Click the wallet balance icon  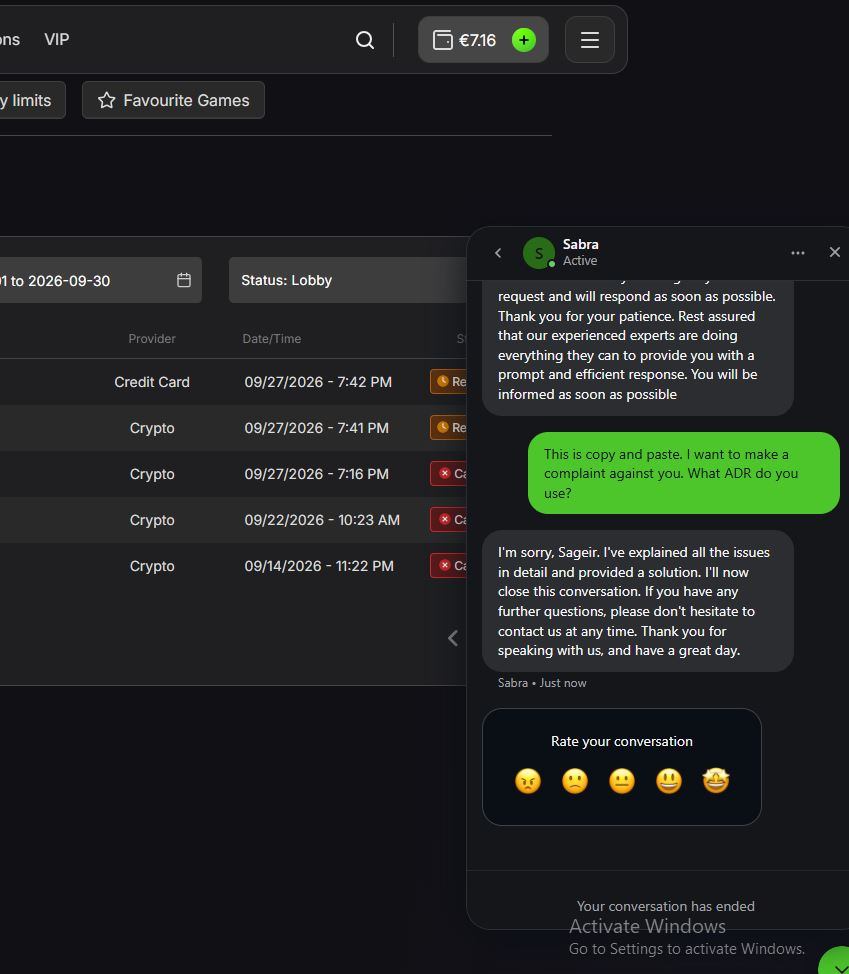coord(442,40)
